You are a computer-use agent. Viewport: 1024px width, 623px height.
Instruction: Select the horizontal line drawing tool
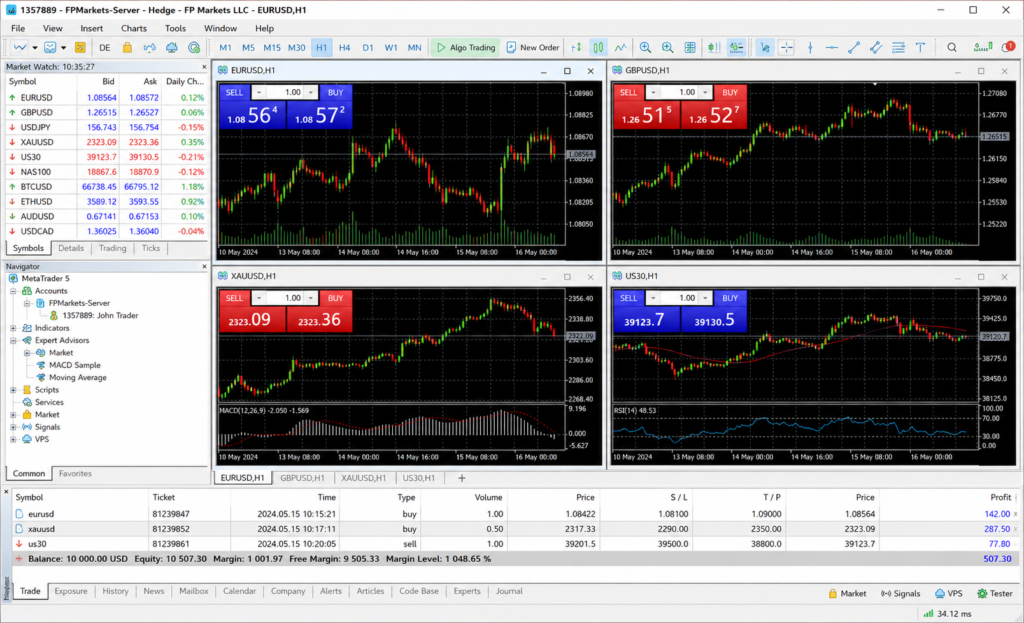coord(831,48)
